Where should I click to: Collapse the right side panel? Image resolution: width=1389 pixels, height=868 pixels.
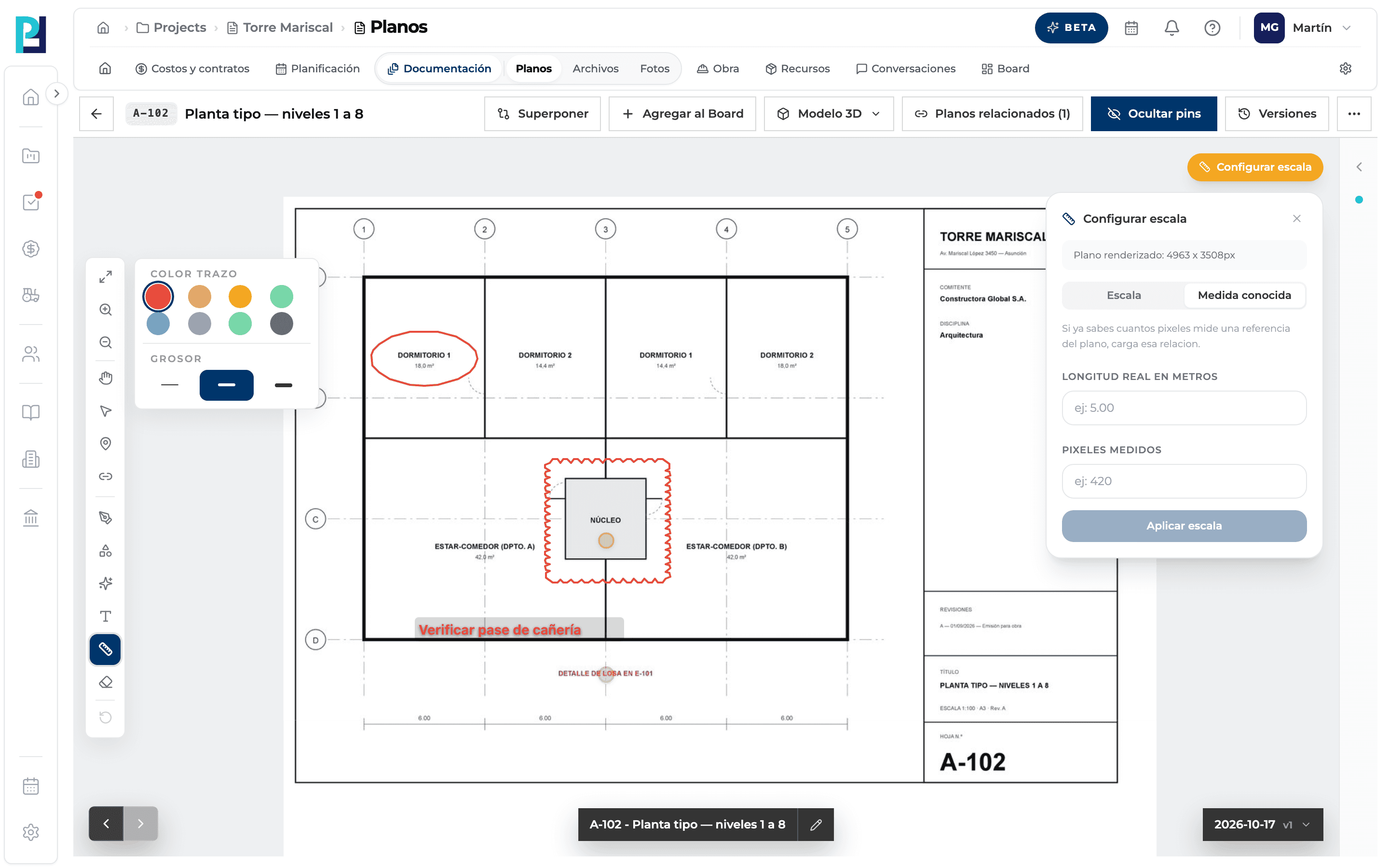click(1359, 167)
